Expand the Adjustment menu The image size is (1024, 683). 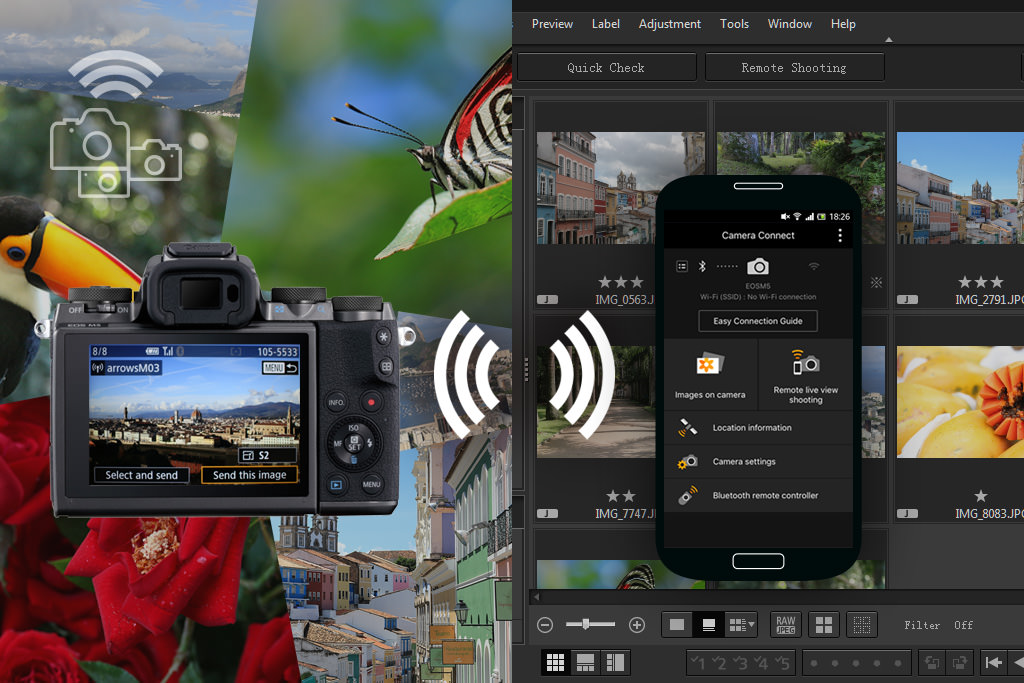(x=669, y=24)
